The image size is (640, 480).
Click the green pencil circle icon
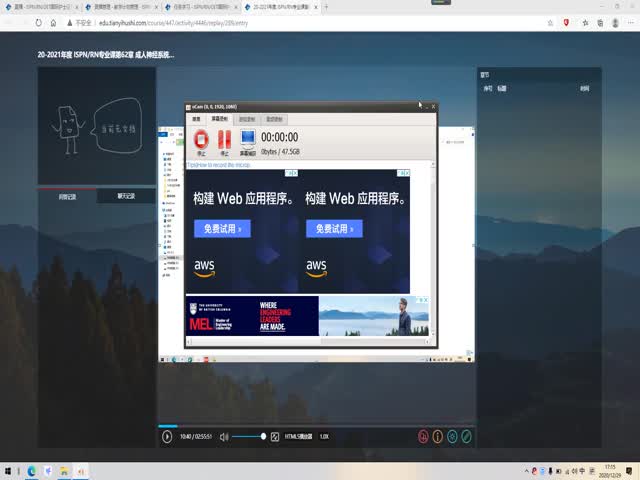[x=467, y=436]
